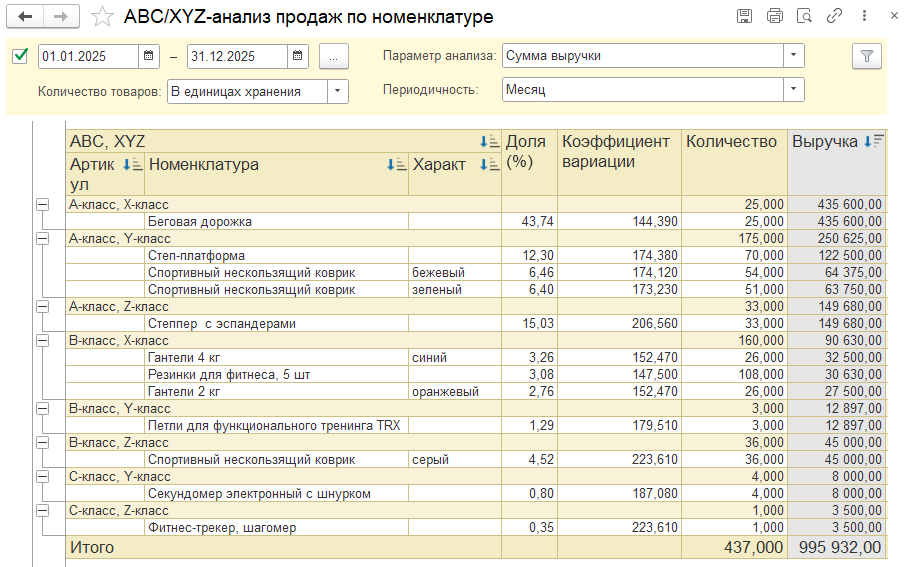Click the filter funnel button
The height and width of the screenshot is (567, 905).
tap(866, 56)
